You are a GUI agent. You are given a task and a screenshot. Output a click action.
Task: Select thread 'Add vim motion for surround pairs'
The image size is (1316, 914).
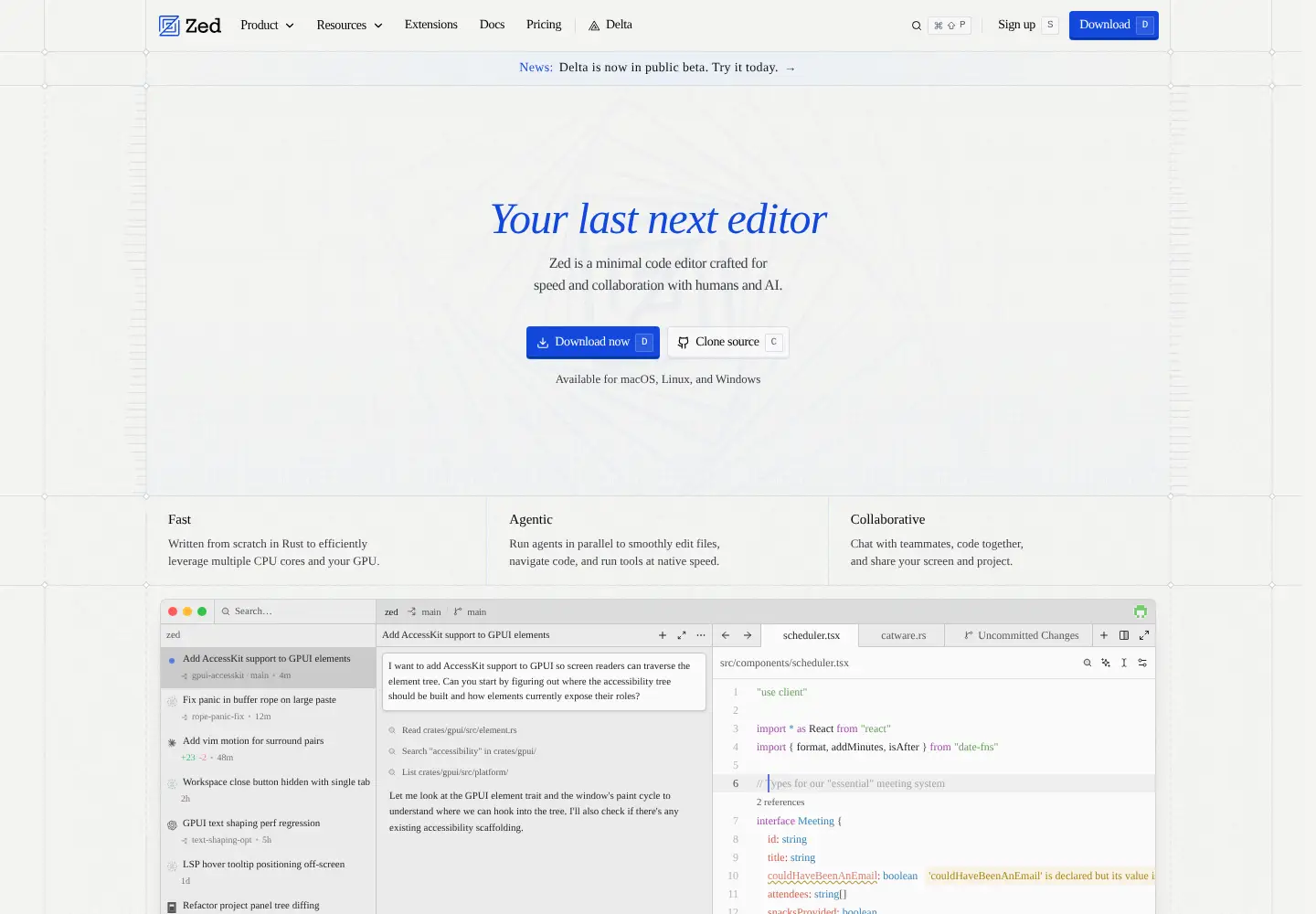pos(269,749)
